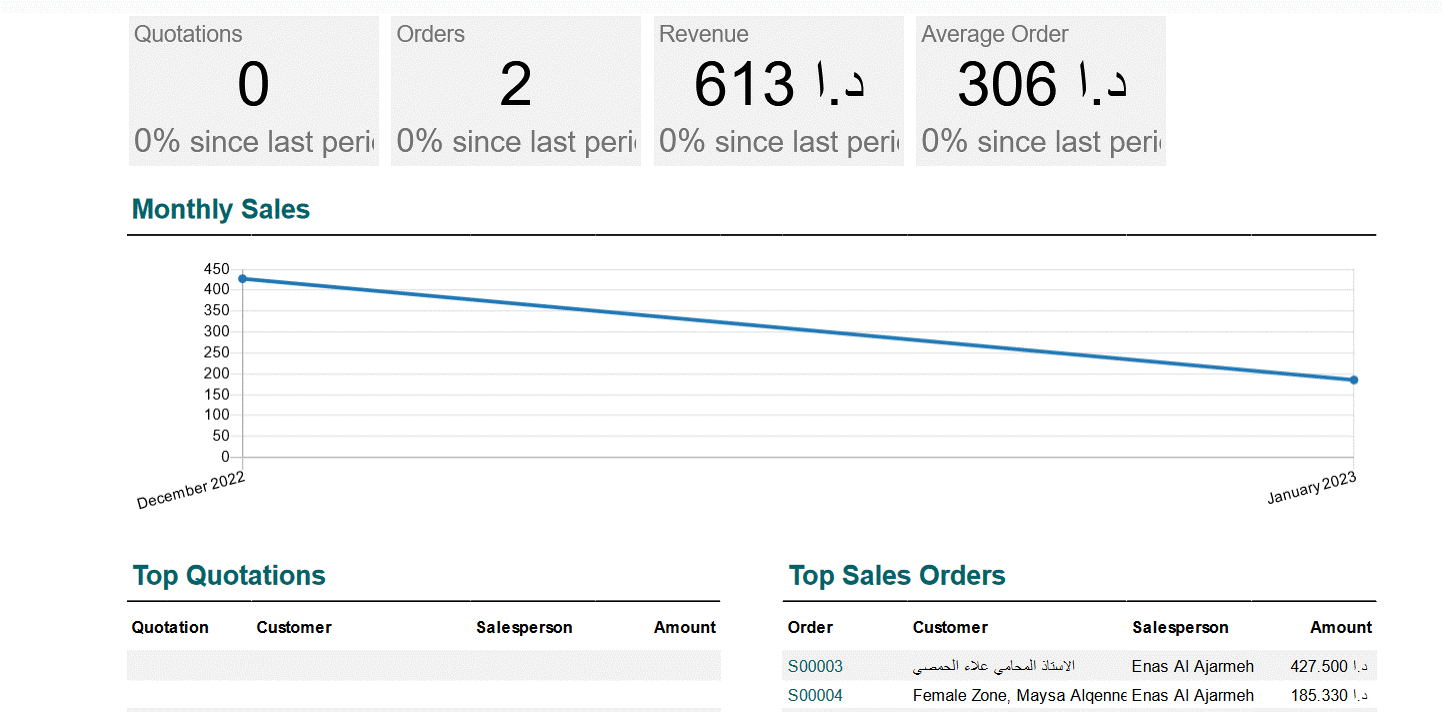Click the January 2023 chart data point
Image resolution: width=1443 pixels, height=712 pixels.
[1353, 380]
